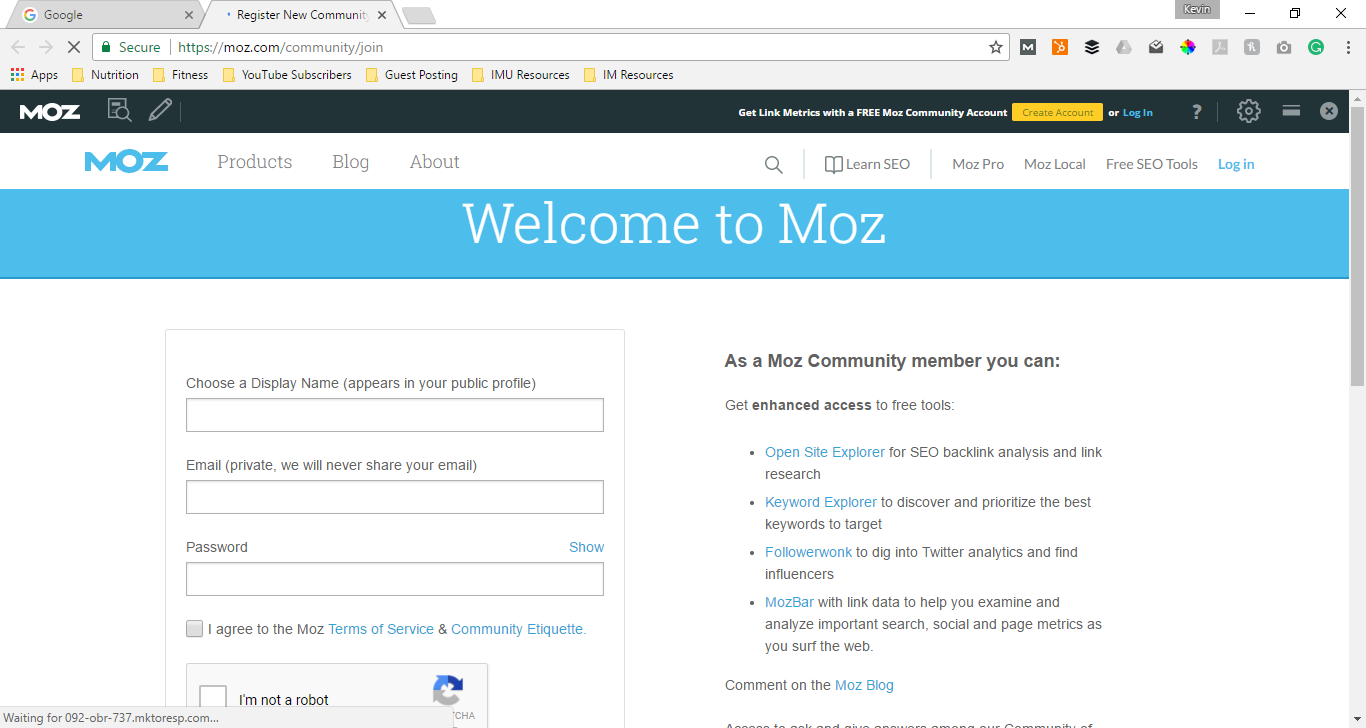Click the Learn SEO link
Image resolution: width=1366 pixels, height=728 pixels.
[867, 164]
